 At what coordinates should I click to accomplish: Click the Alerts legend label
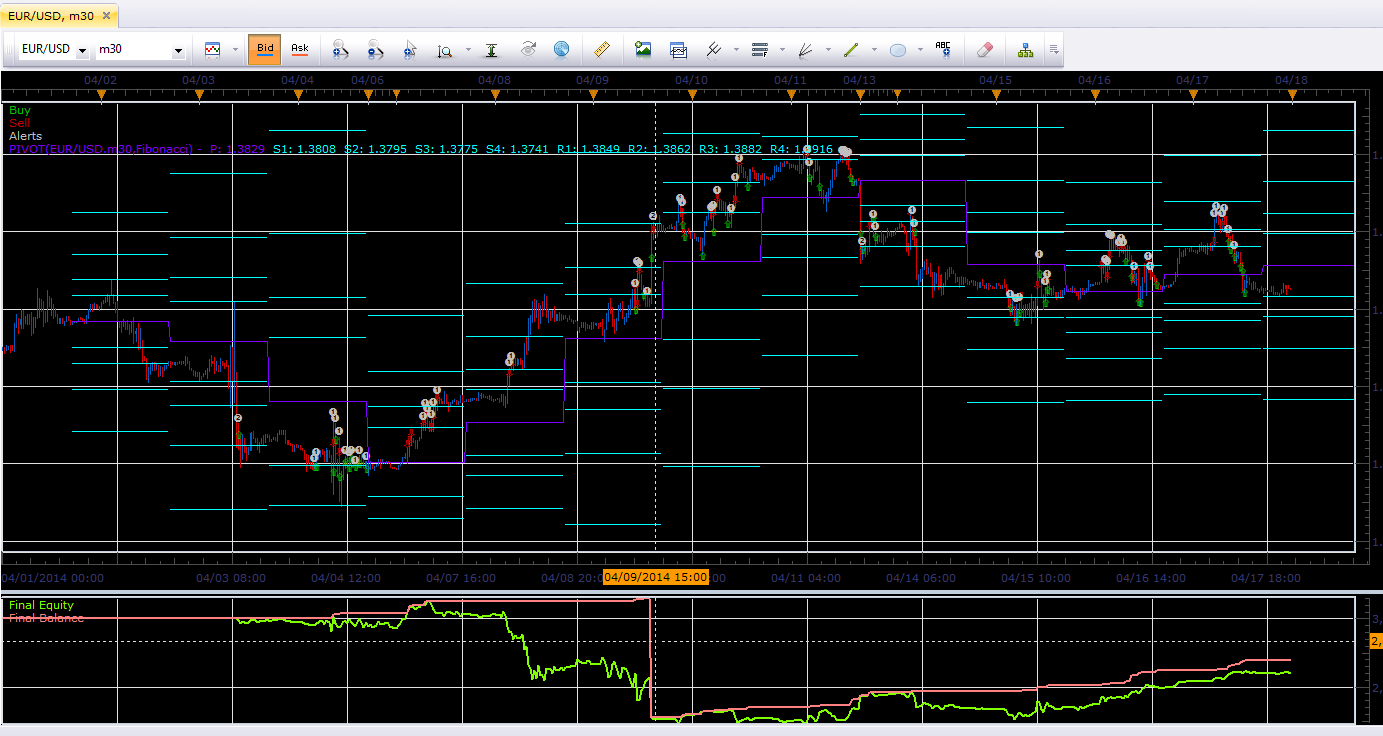click(x=26, y=136)
